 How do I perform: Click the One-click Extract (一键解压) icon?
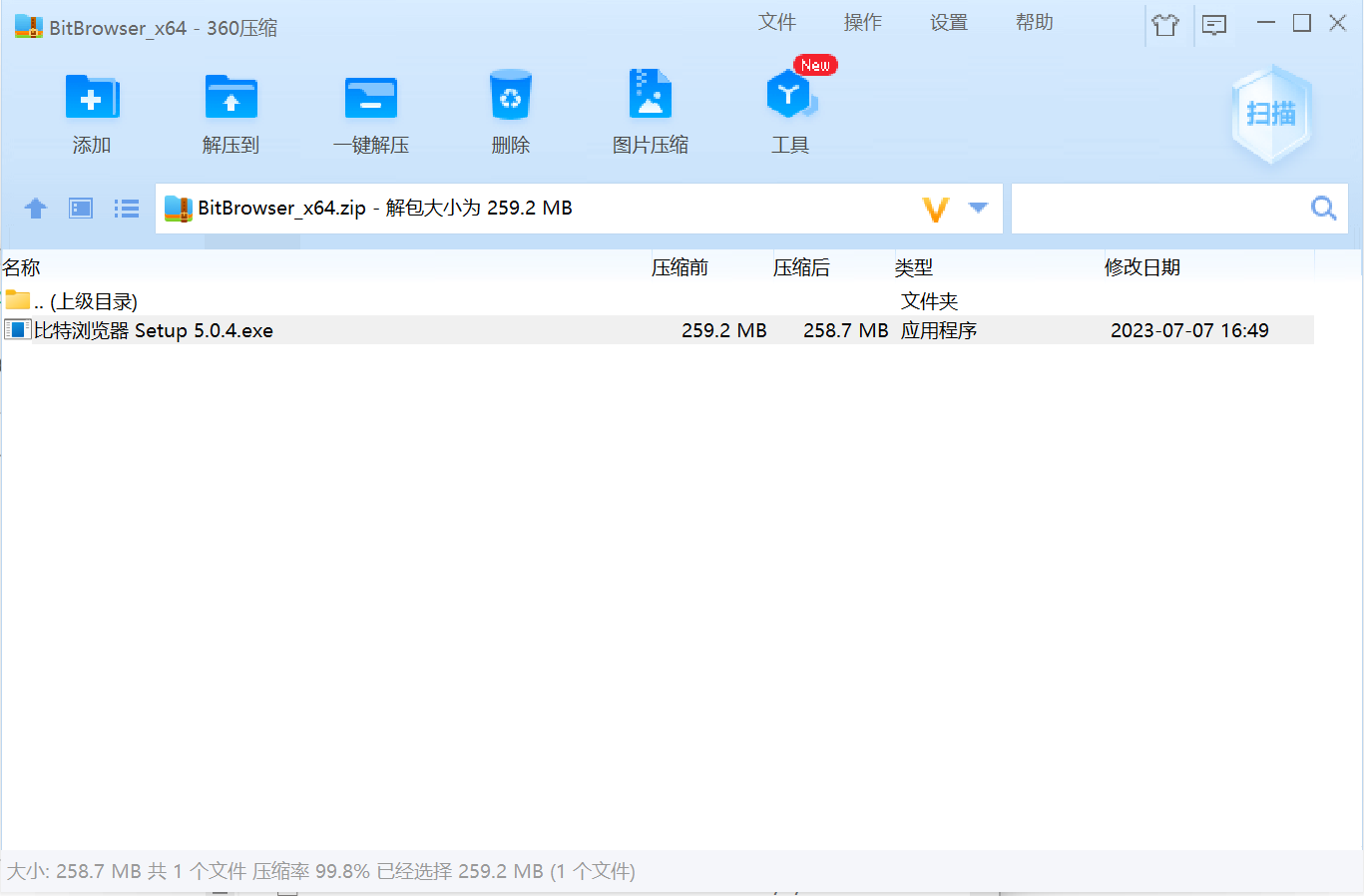point(370,98)
